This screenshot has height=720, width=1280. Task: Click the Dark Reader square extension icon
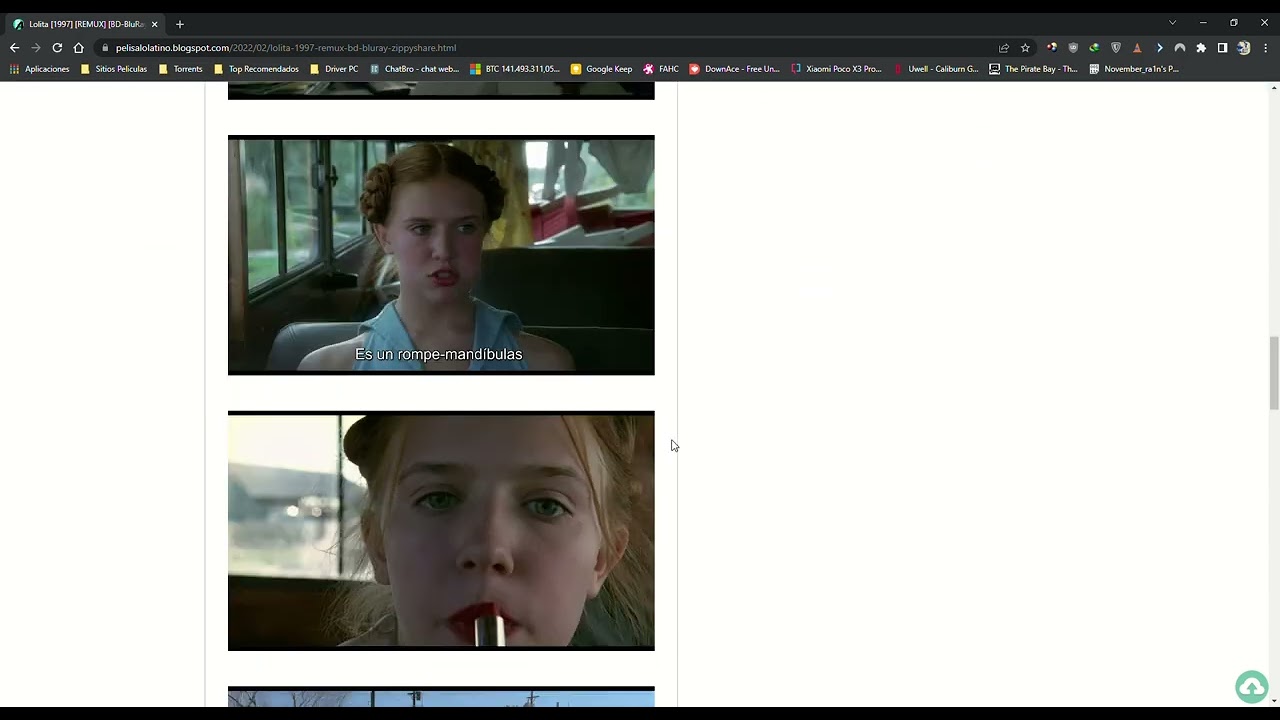tap(1222, 47)
